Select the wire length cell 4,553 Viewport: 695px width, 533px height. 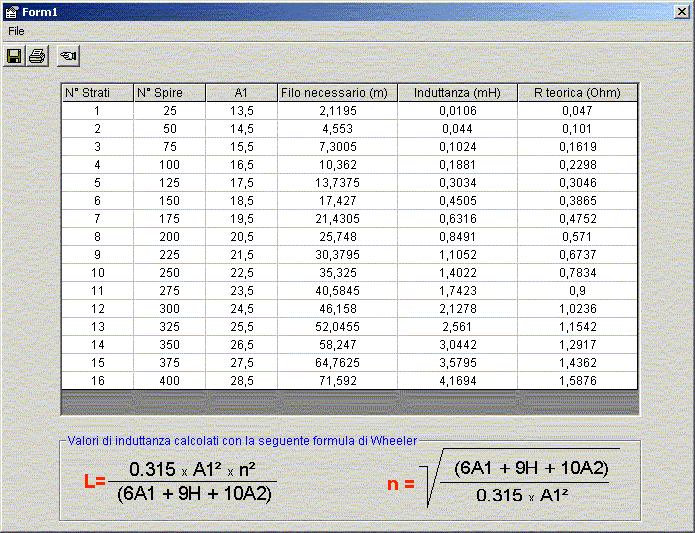click(x=338, y=129)
